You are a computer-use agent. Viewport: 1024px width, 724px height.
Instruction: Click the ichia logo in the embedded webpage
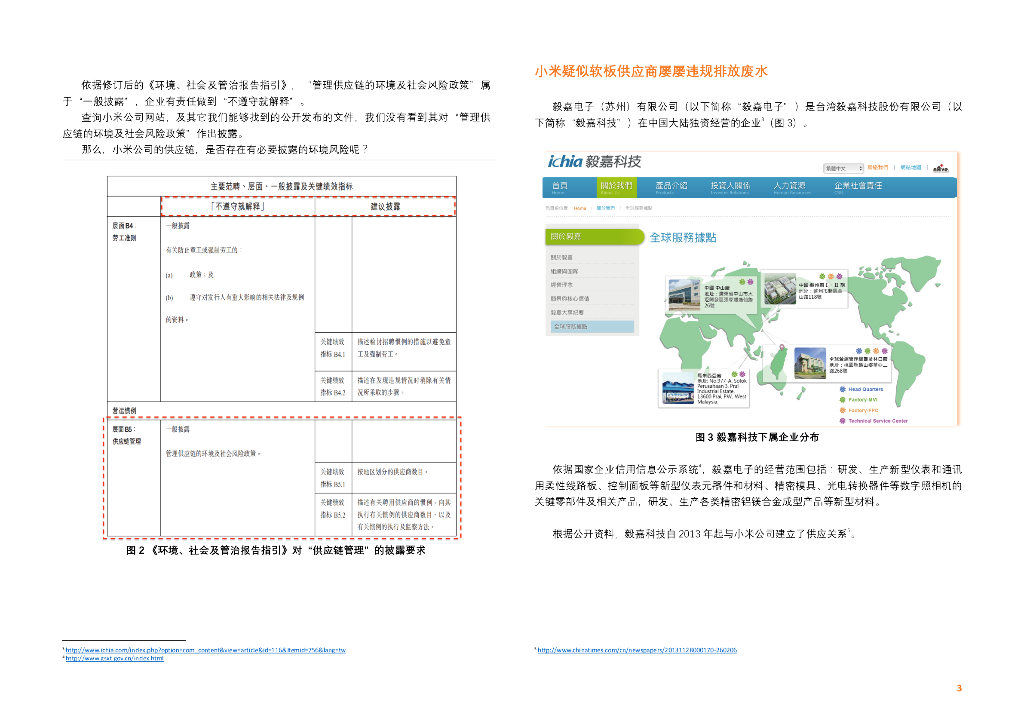[594, 161]
